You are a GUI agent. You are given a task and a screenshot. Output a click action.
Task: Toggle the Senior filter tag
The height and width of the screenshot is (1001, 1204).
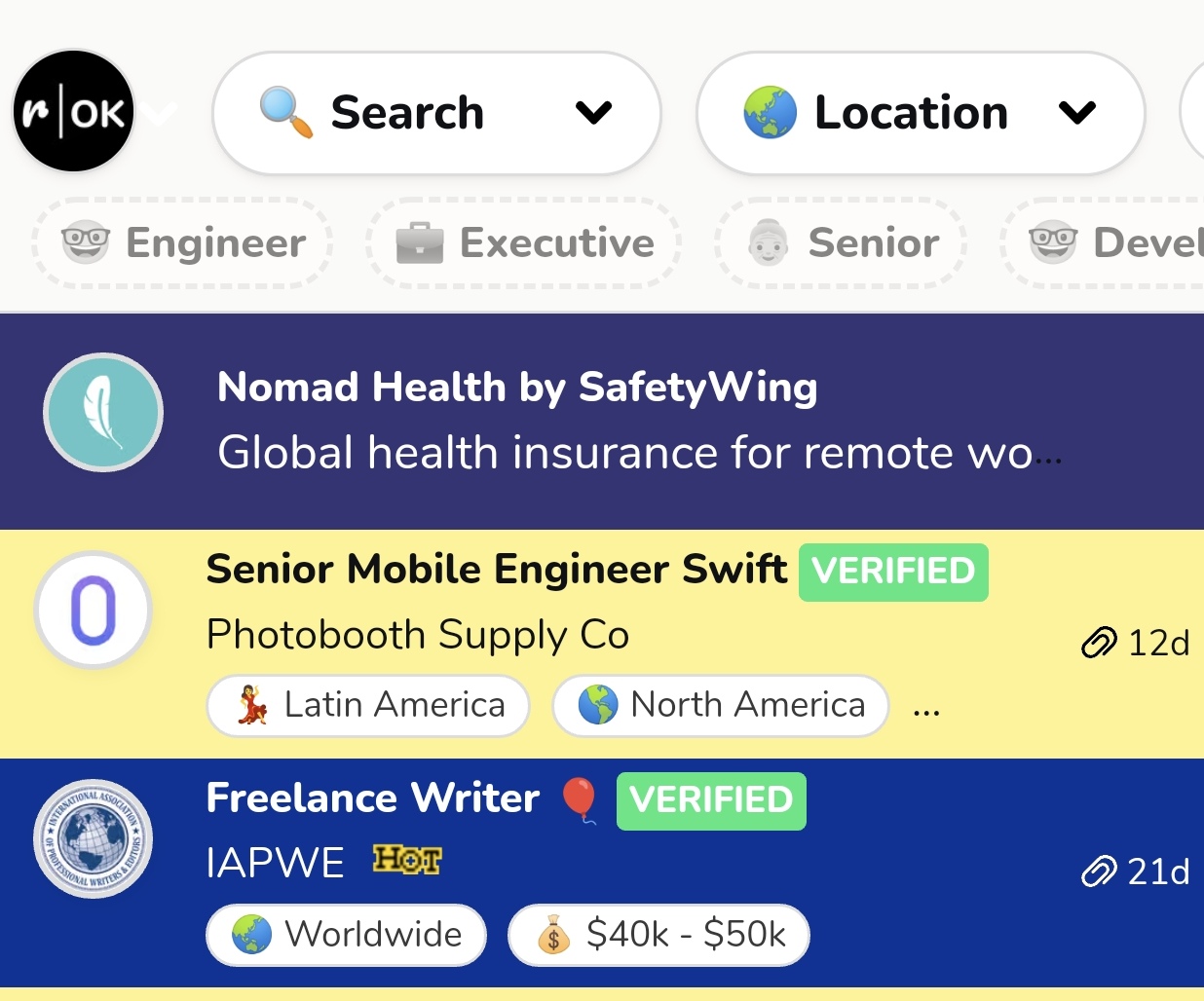click(842, 242)
